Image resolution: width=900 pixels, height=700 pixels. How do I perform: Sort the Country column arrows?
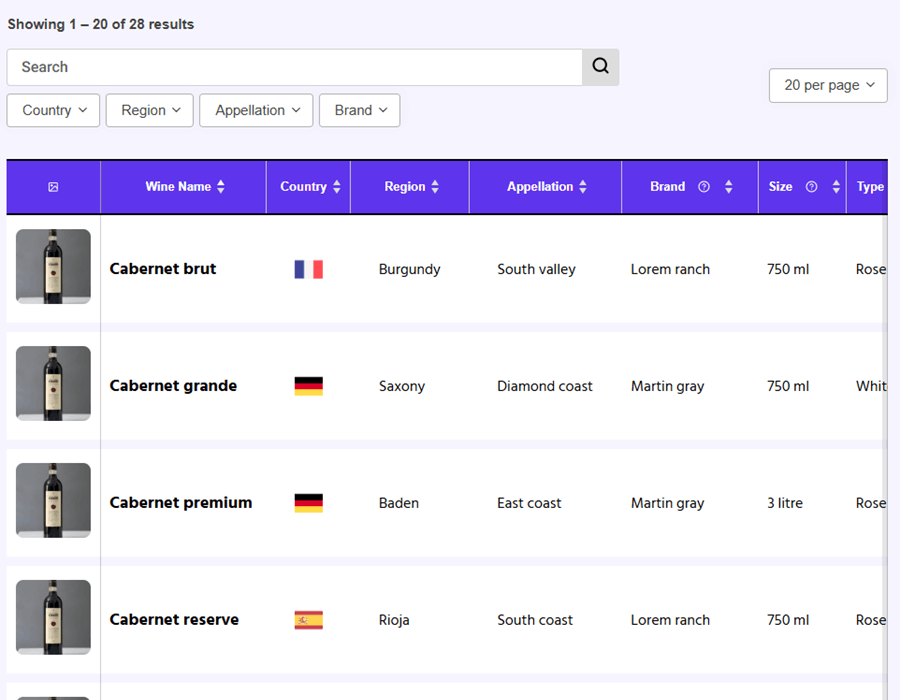[x=337, y=186]
